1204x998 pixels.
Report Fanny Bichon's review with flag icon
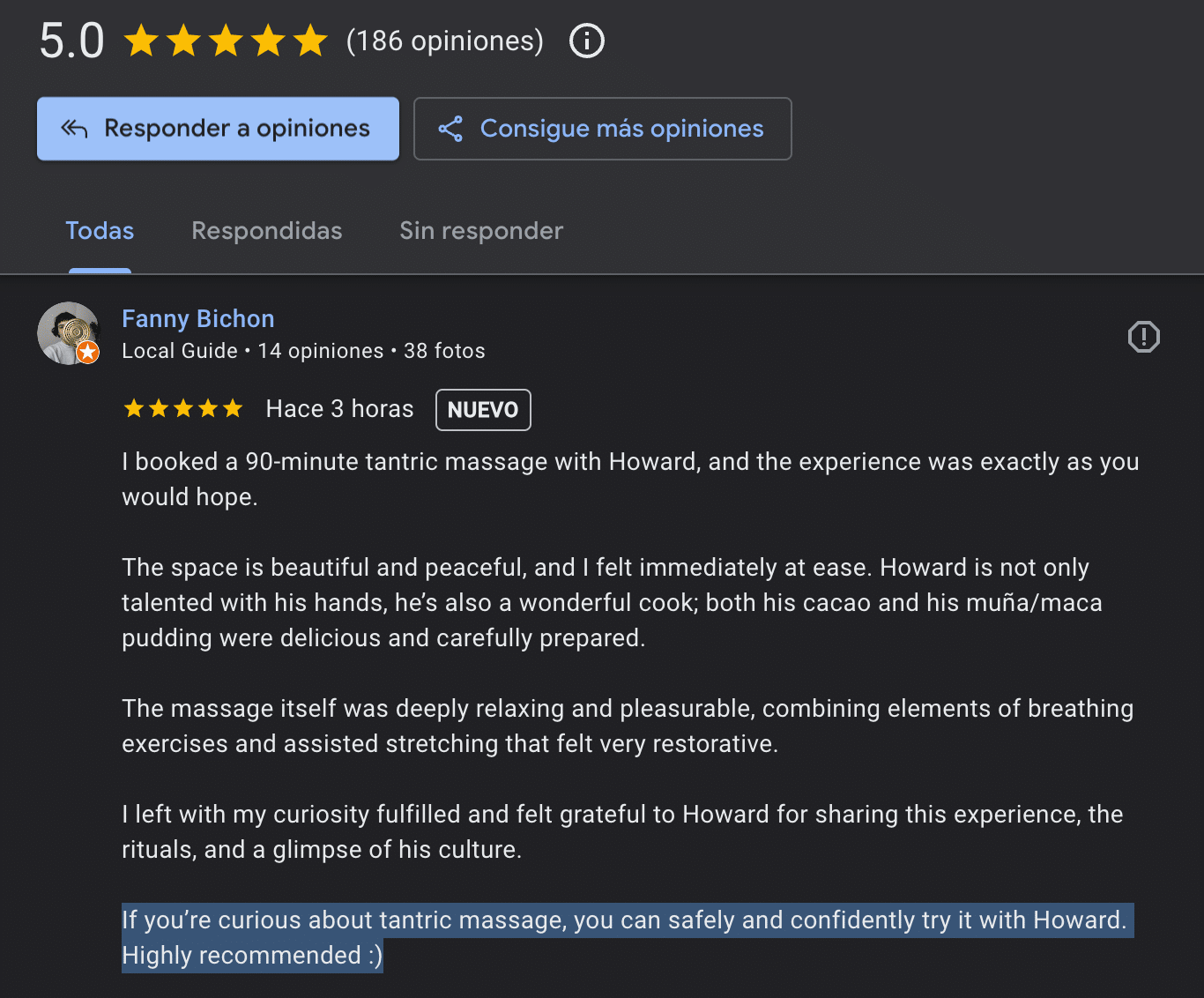[1143, 337]
